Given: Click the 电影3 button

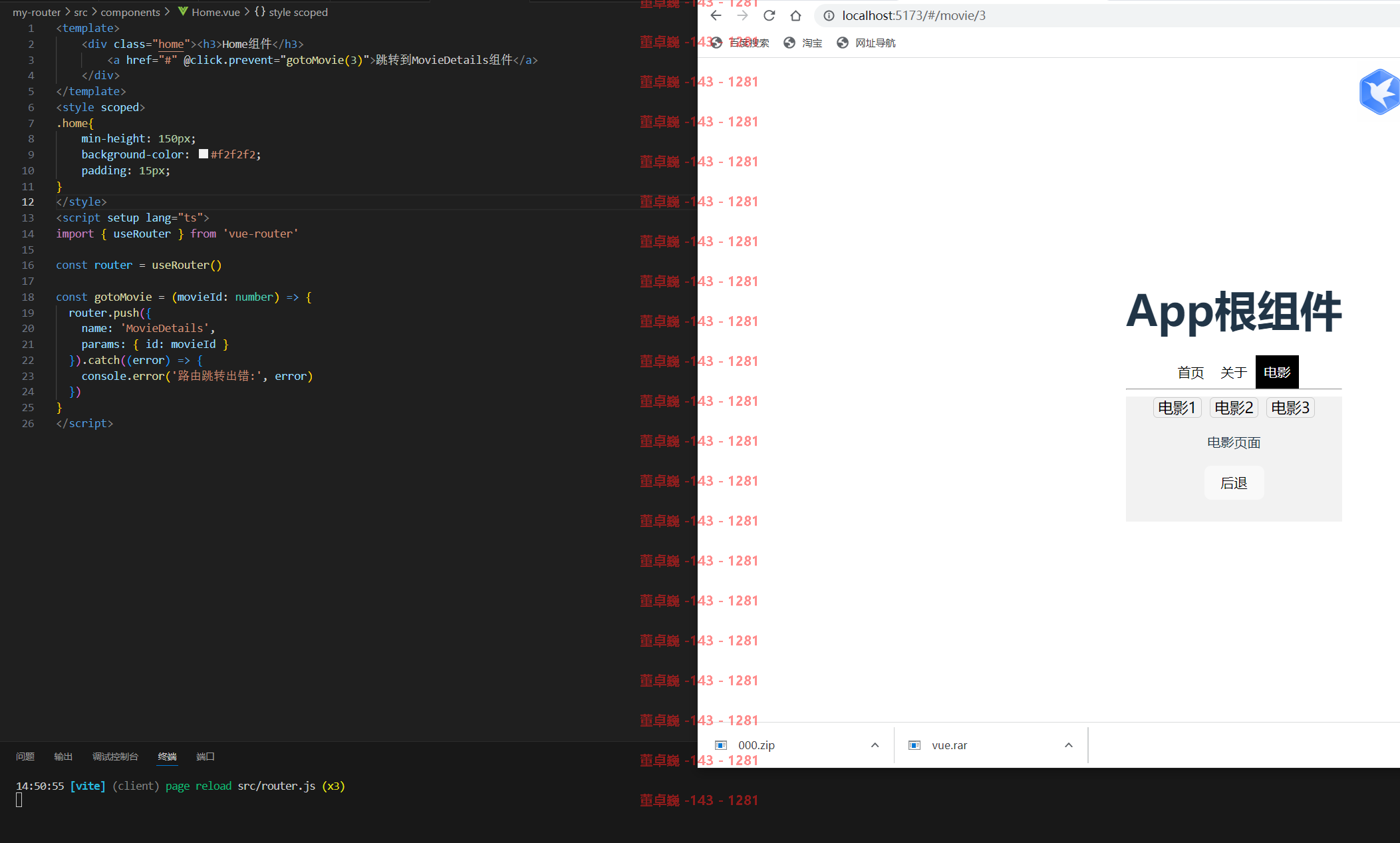Looking at the screenshot, I should (1290, 407).
